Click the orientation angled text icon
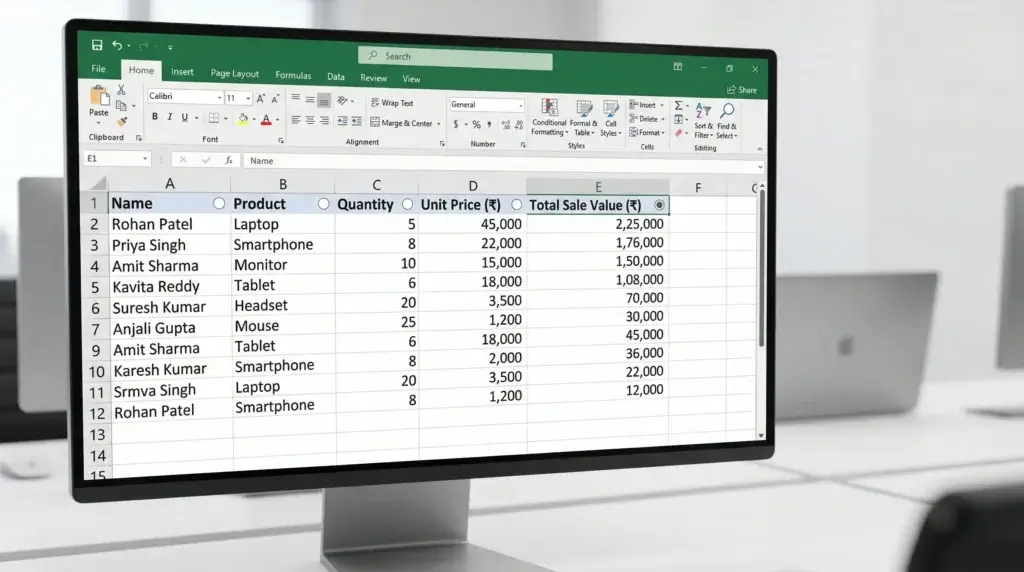Viewport: 1024px width, 572px height. 342,101
